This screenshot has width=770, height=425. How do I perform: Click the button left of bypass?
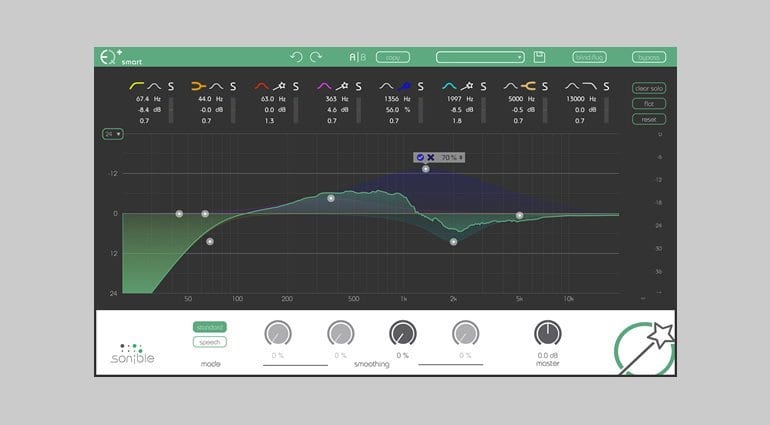[589, 57]
